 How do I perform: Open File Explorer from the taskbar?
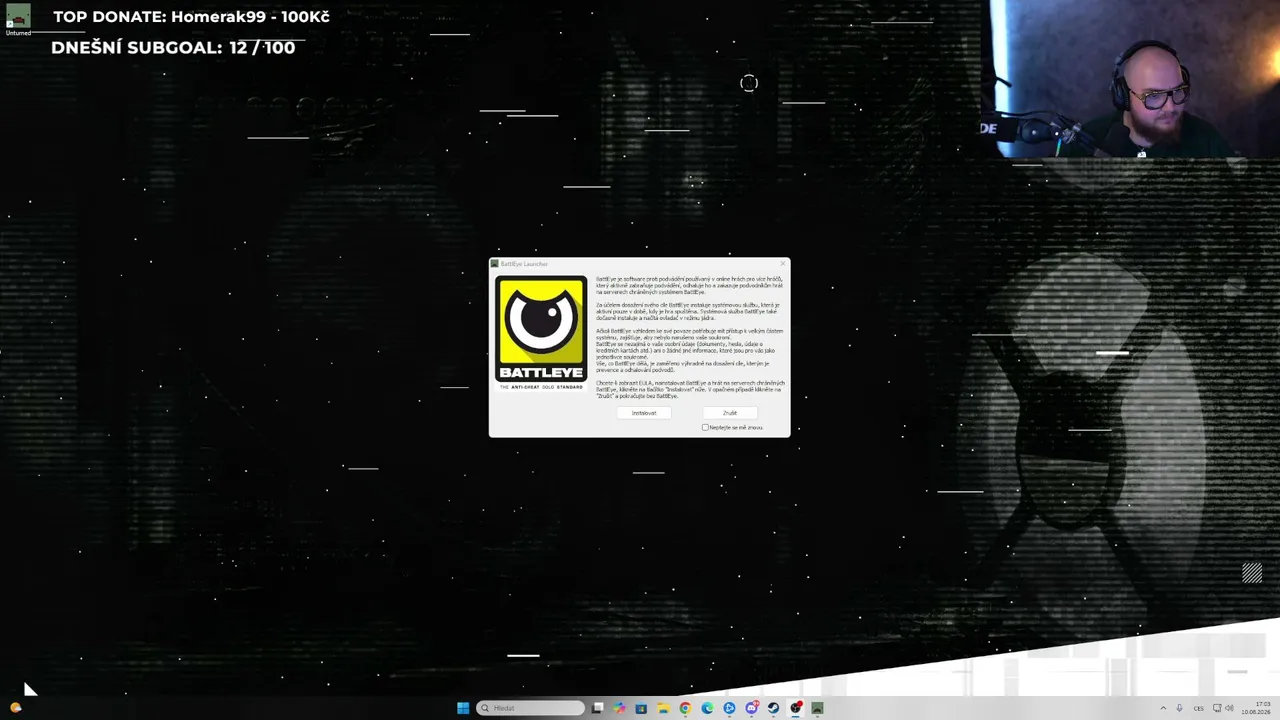663,708
